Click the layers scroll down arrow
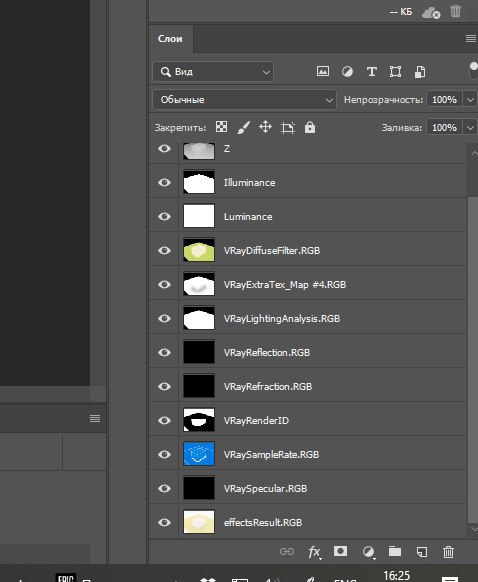This screenshot has width=478, height=582. point(473,529)
